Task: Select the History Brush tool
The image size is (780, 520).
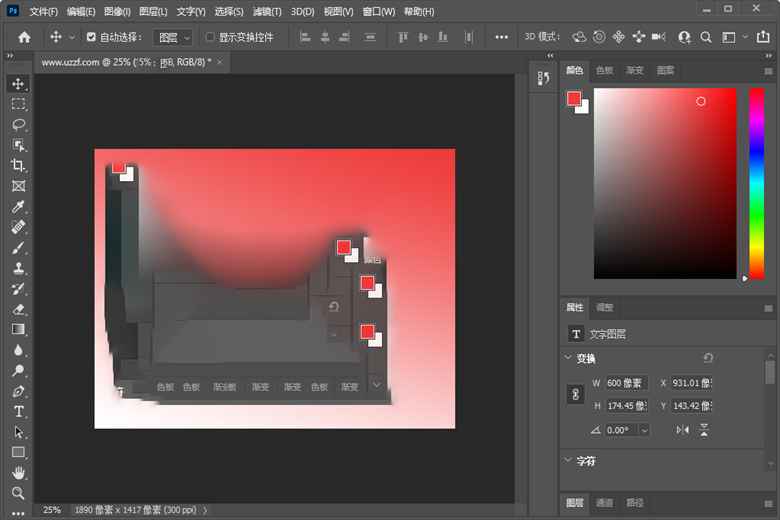Action: [x=18, y=289]
